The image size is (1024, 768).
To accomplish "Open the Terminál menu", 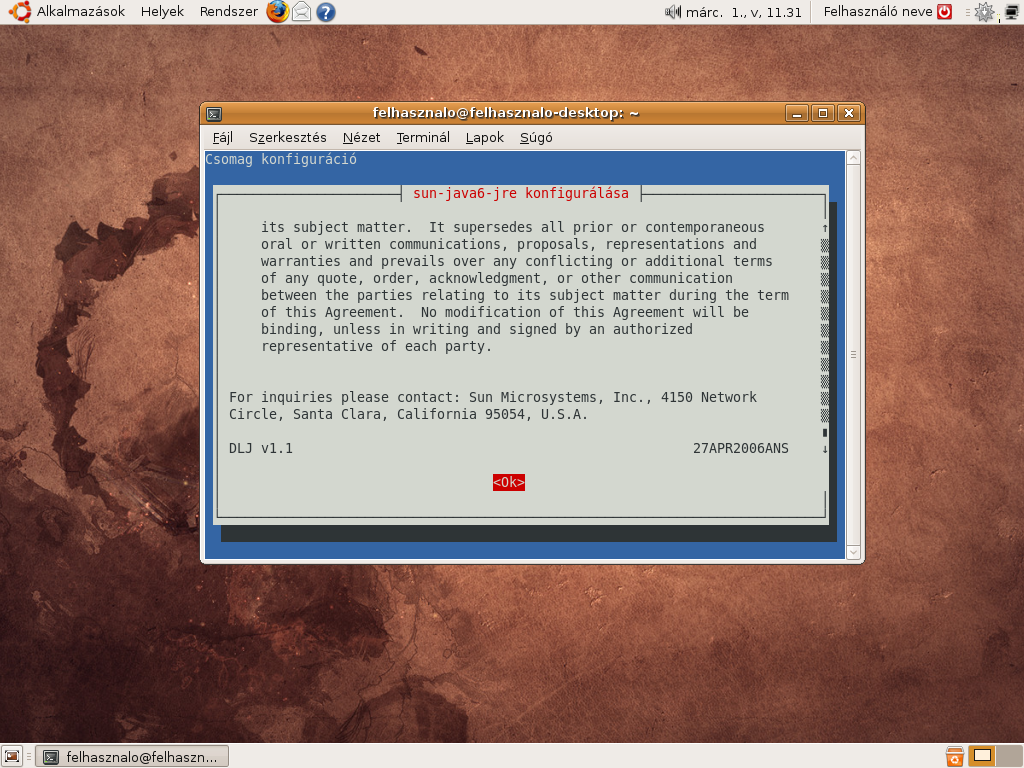I will pyautogui.click(x=423, y=138).
